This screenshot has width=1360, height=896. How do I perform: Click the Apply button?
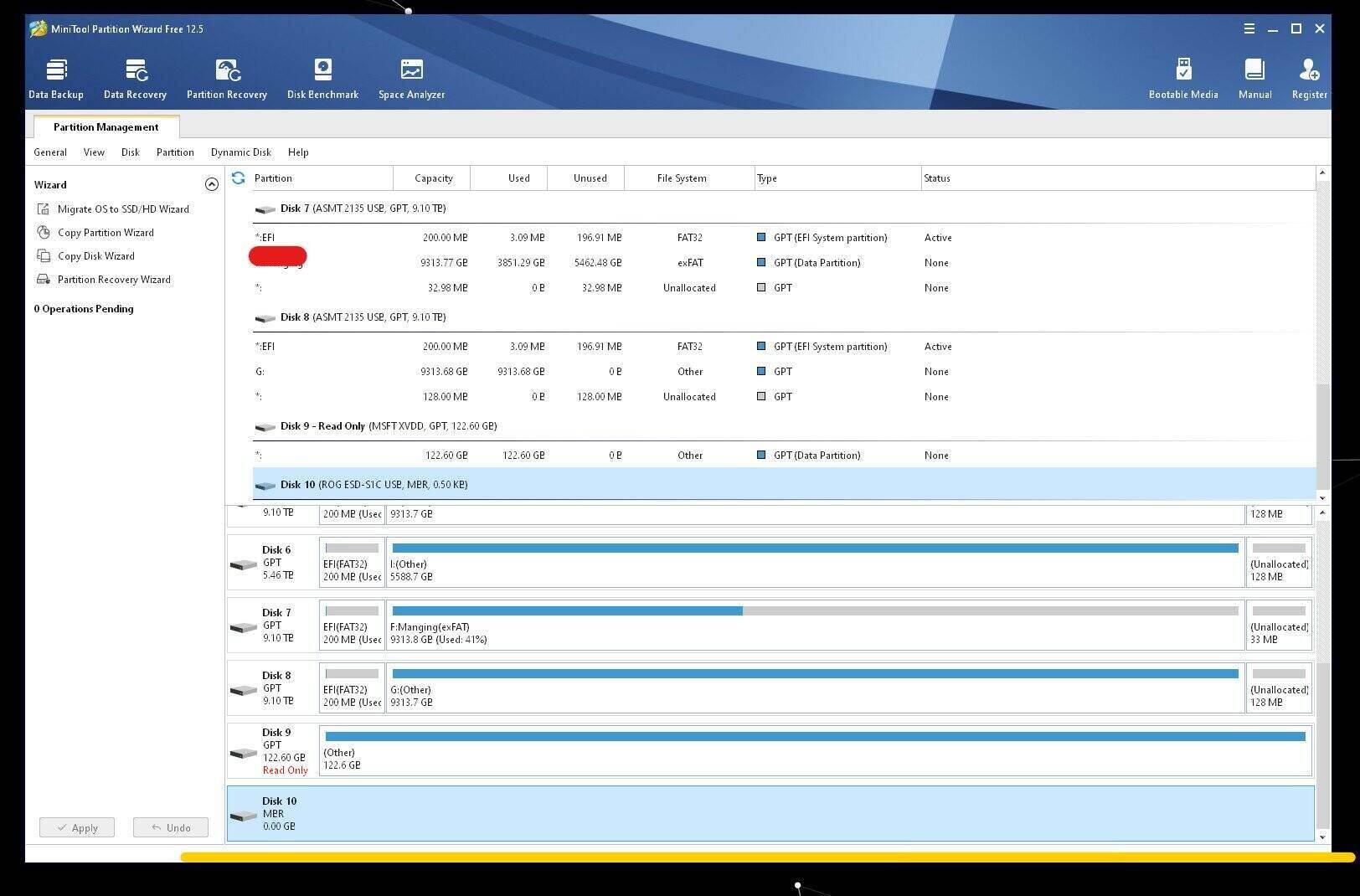tap(77, 827)
